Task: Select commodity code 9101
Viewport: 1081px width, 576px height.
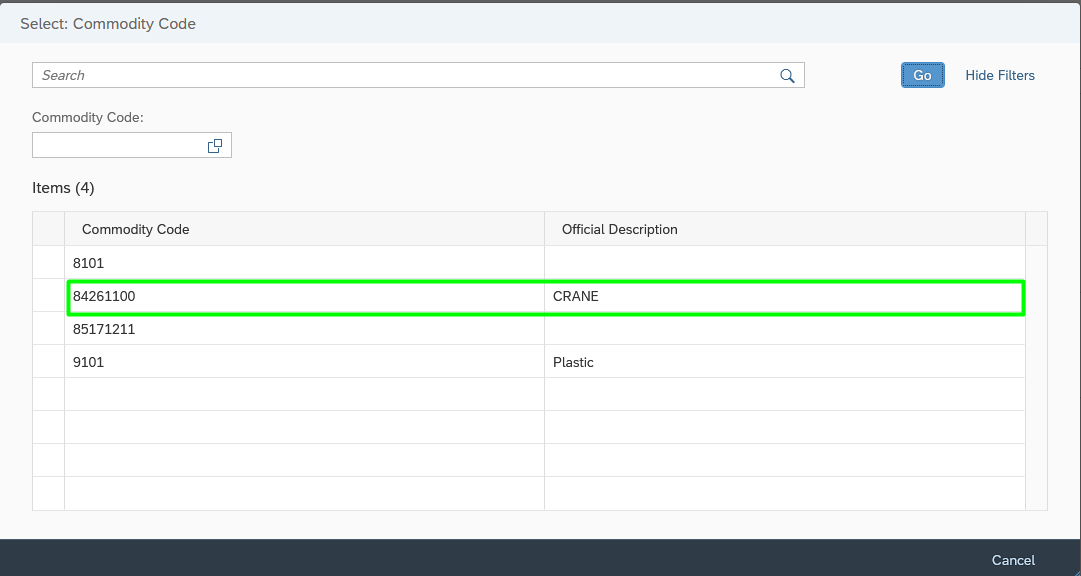Action: [x=88, y=363]
